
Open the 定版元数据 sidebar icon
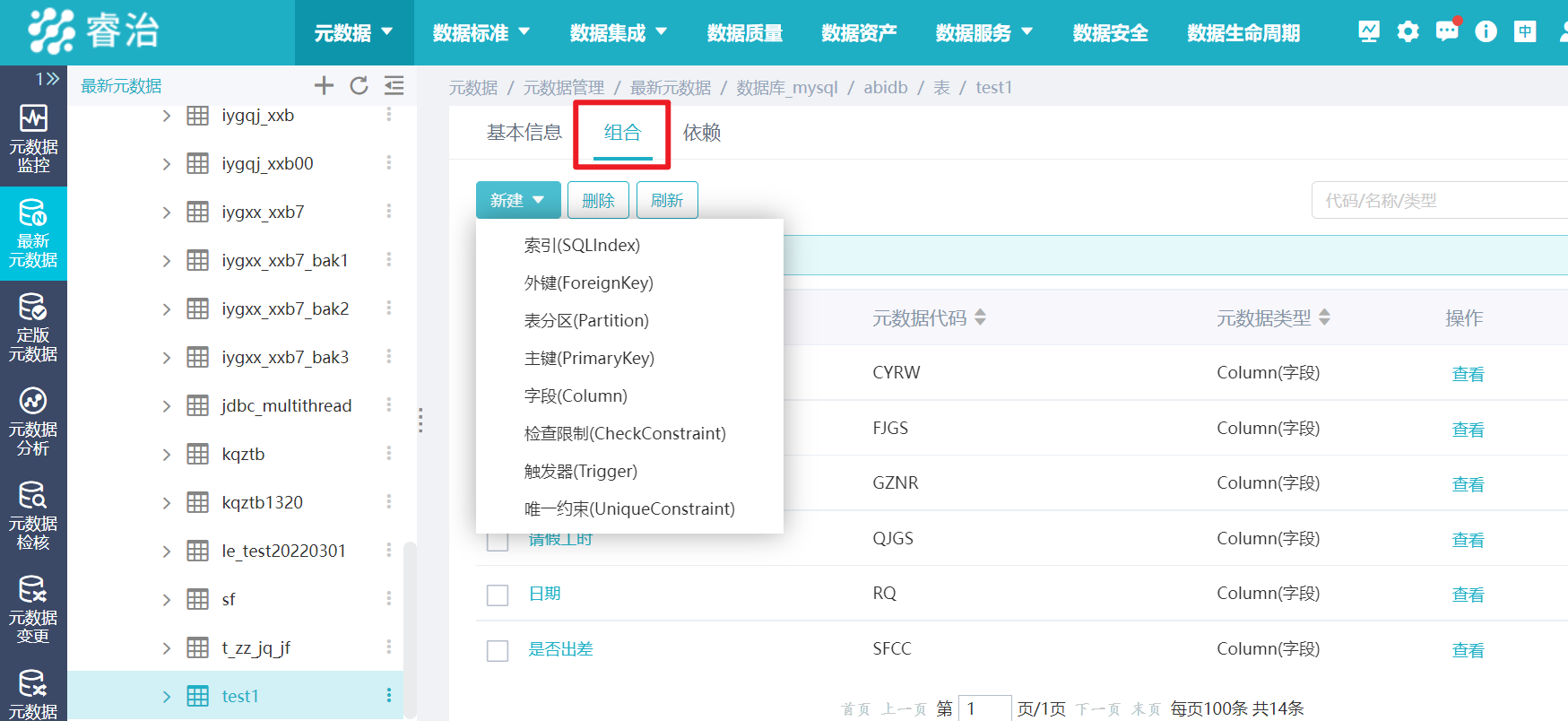click(33, 327)
